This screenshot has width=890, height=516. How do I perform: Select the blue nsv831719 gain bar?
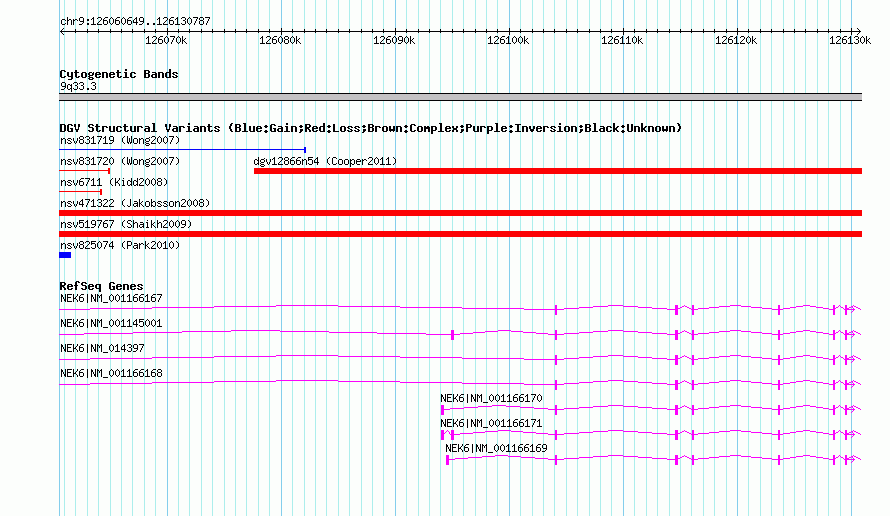coord(183,150)
